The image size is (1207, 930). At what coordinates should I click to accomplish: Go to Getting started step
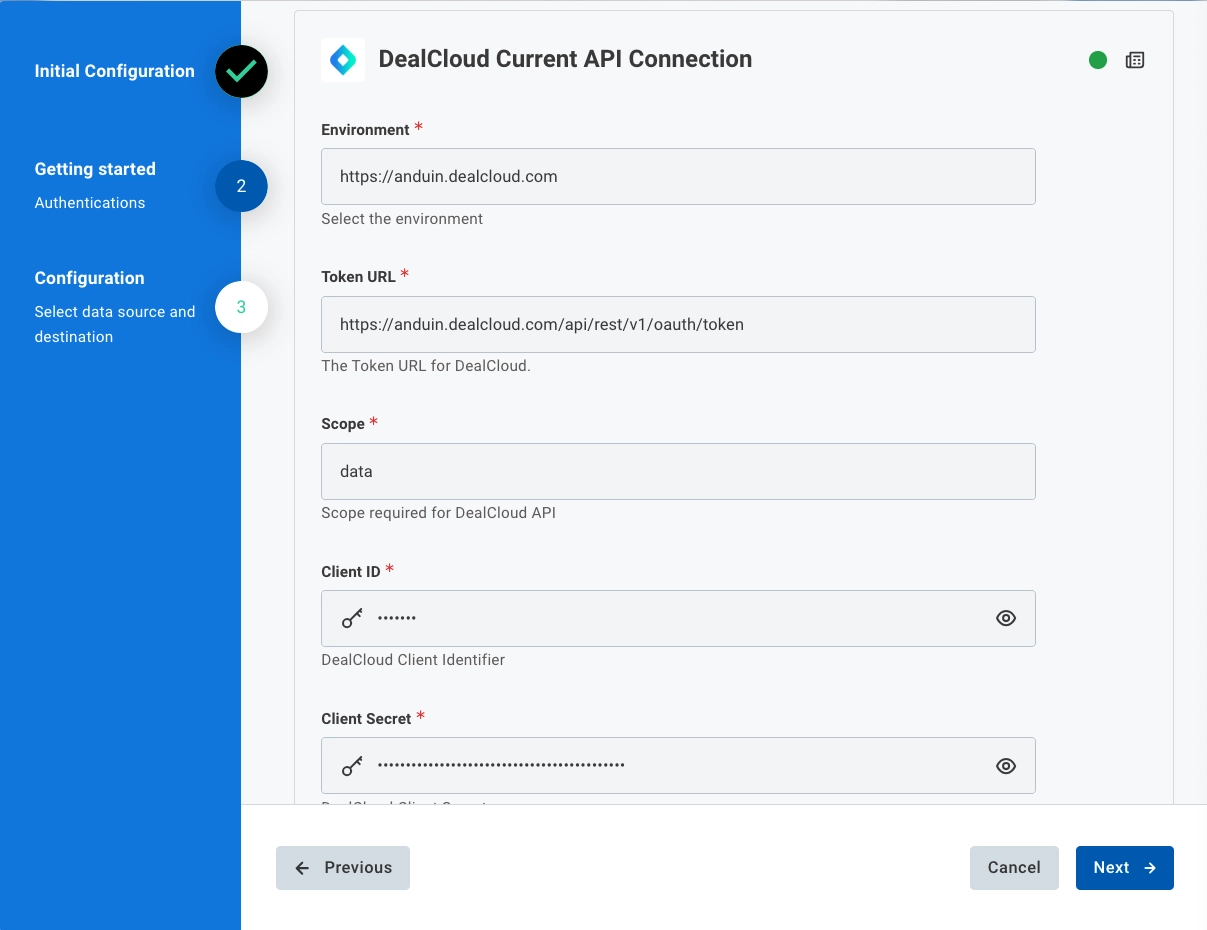point(95,169)
